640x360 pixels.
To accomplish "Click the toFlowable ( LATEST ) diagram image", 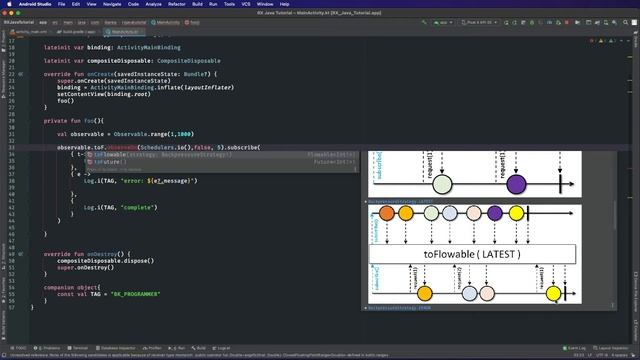I will [x=475, y=255].
